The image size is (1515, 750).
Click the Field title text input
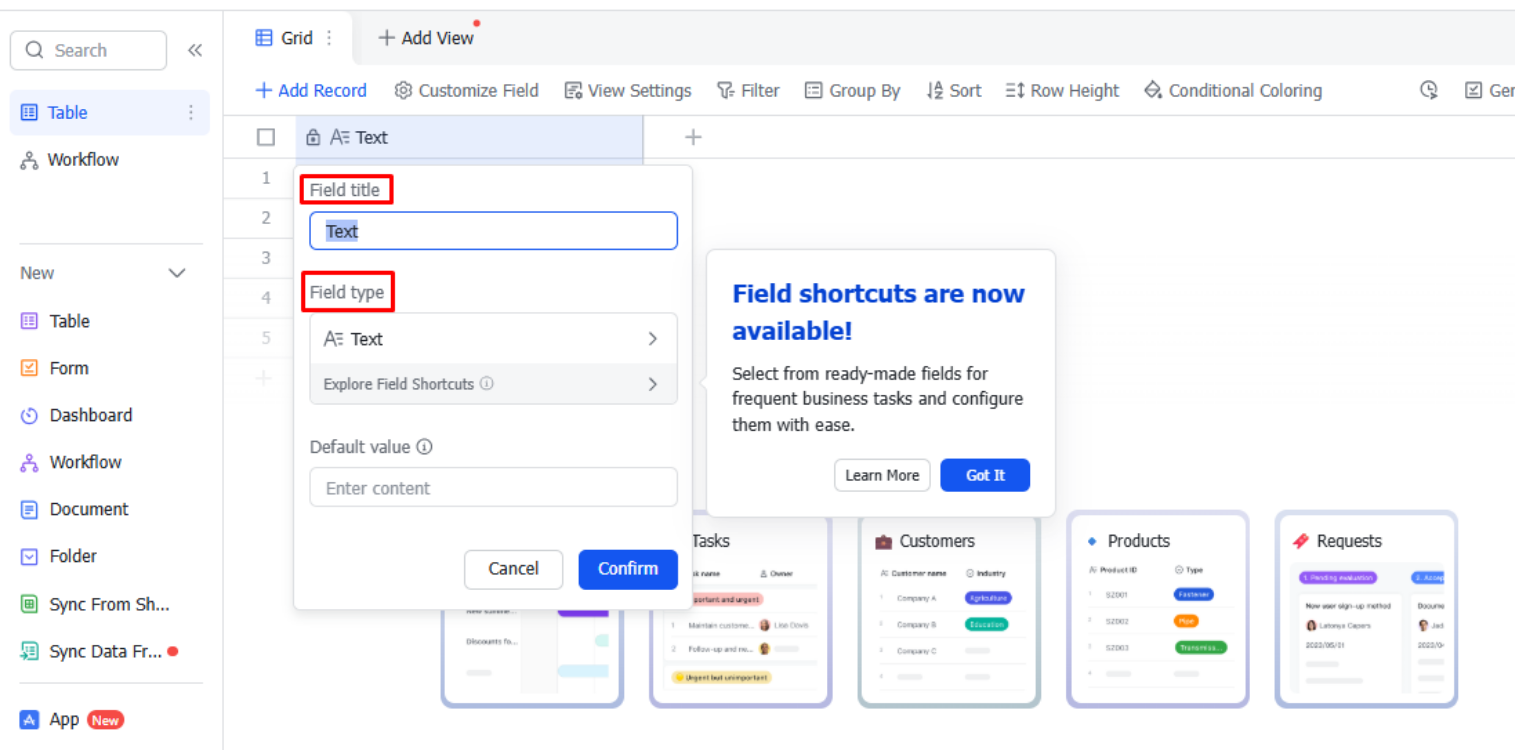tap(493, 231)
